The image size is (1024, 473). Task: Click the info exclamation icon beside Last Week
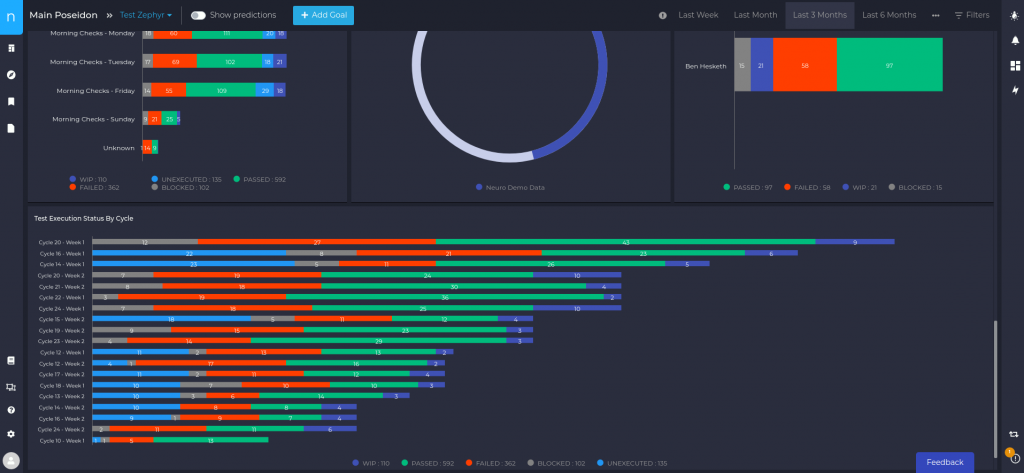[663, 15]
